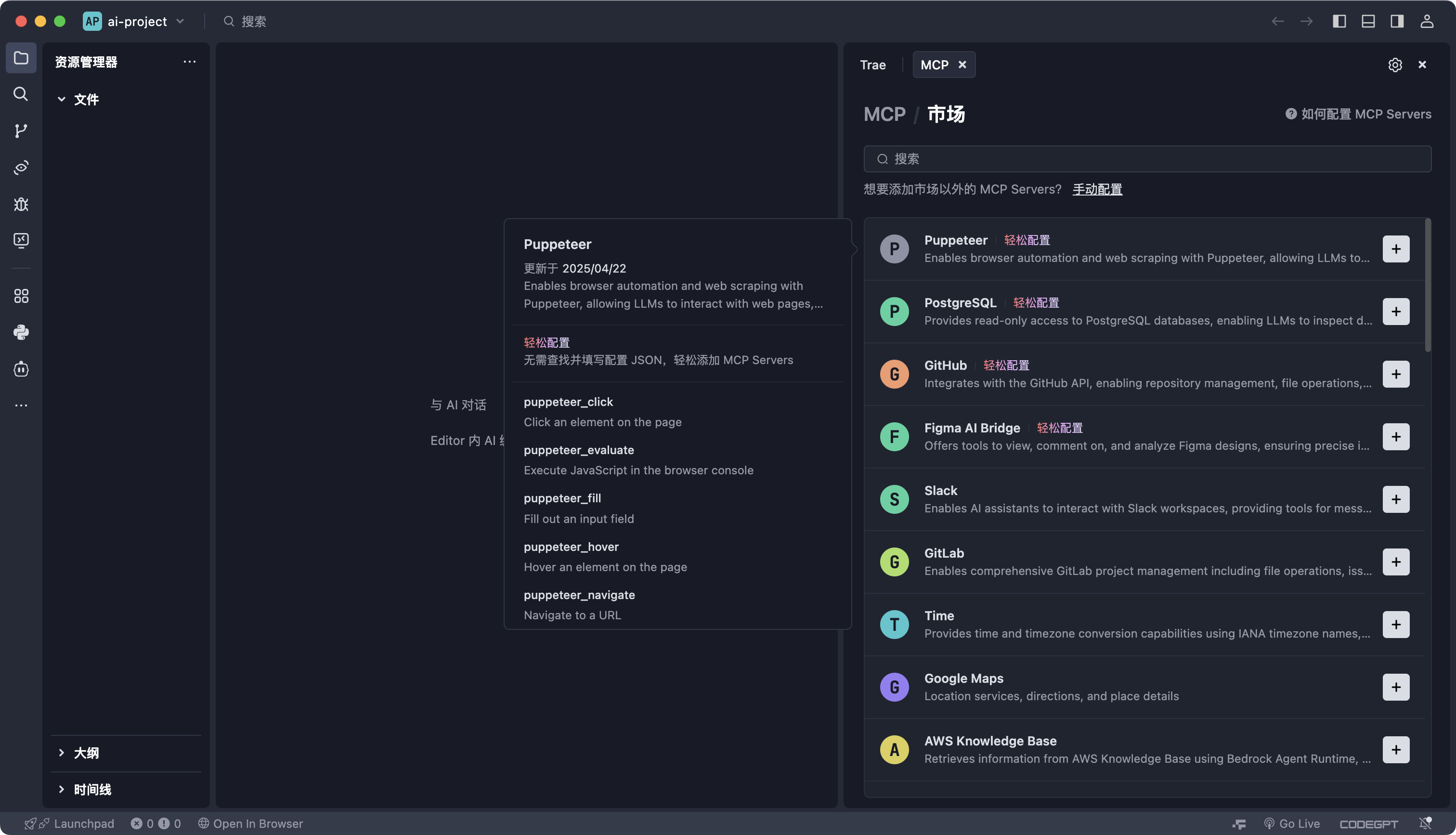Viewport: 1456px width, 835px height.
Task: Add the PostgreSQL MCP server with plus button
Action: [1396, 312]
